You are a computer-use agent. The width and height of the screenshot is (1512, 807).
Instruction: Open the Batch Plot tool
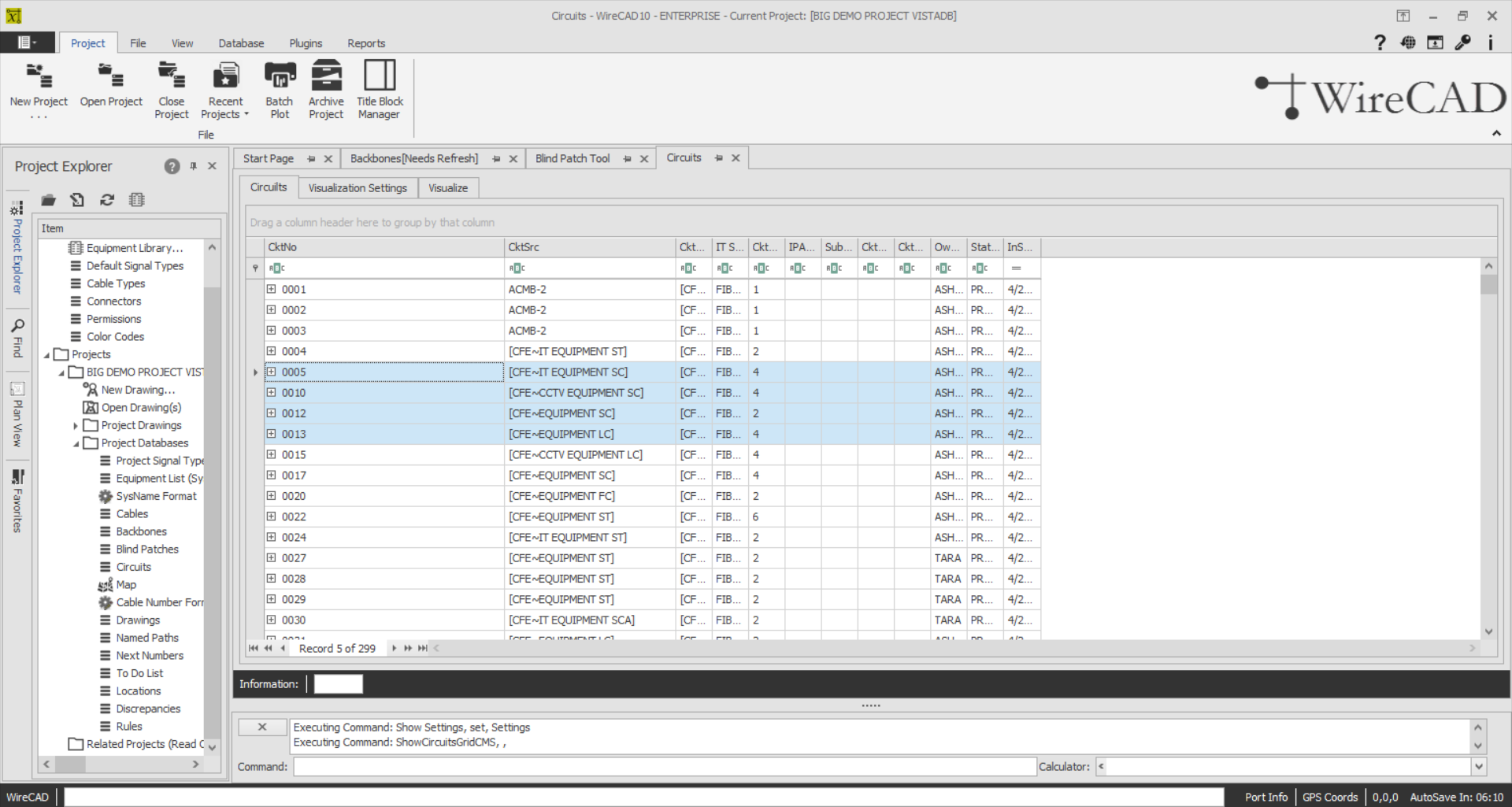coord(279,78)
